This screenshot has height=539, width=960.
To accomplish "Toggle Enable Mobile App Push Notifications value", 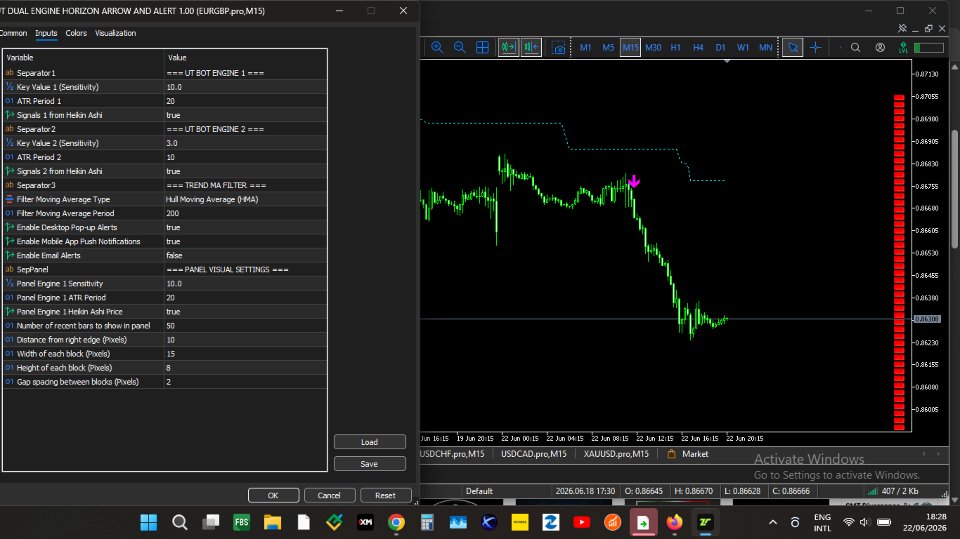I will 246,241.
